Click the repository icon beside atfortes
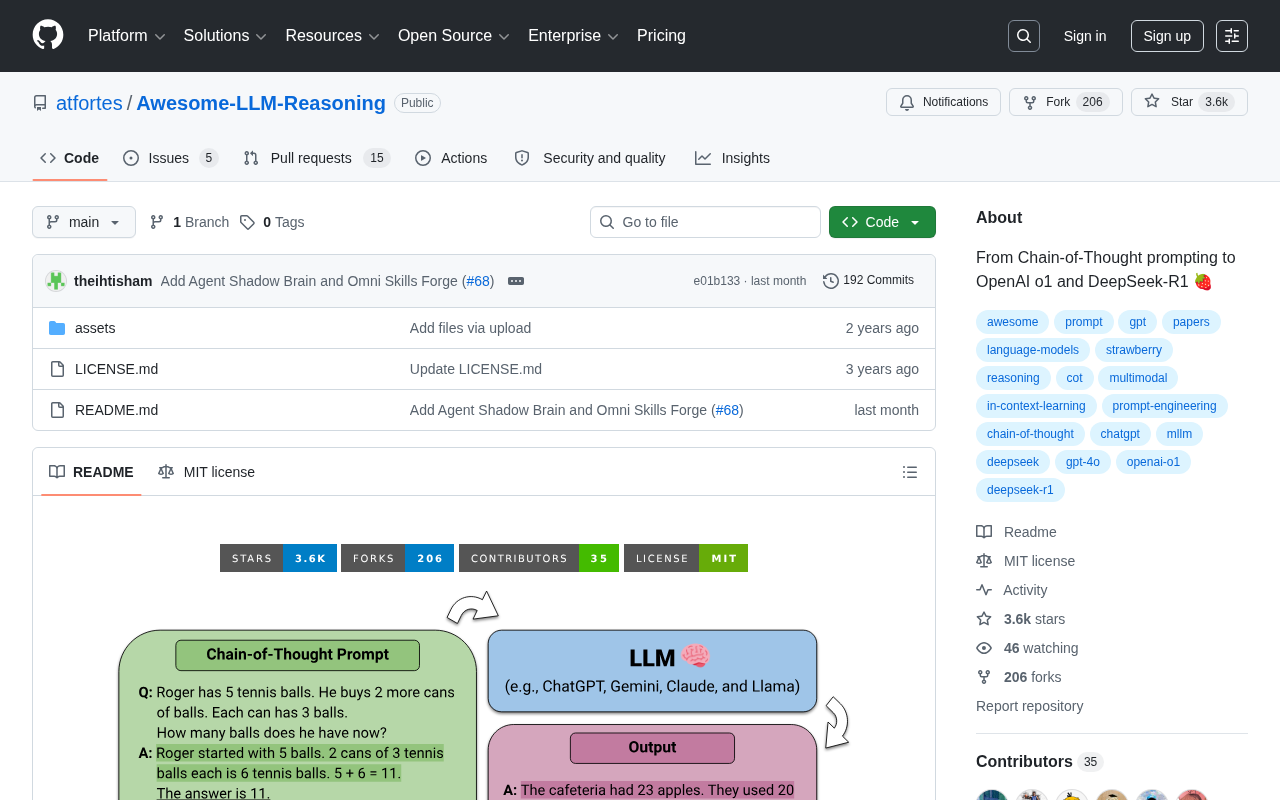The width and height of the screenshot is (1280, 800). (x=40, y=103)
